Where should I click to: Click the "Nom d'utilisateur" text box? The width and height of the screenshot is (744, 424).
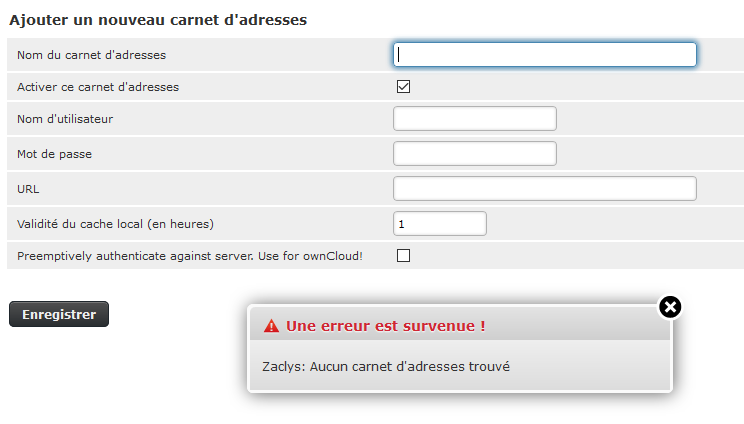[x=474, y=119]
